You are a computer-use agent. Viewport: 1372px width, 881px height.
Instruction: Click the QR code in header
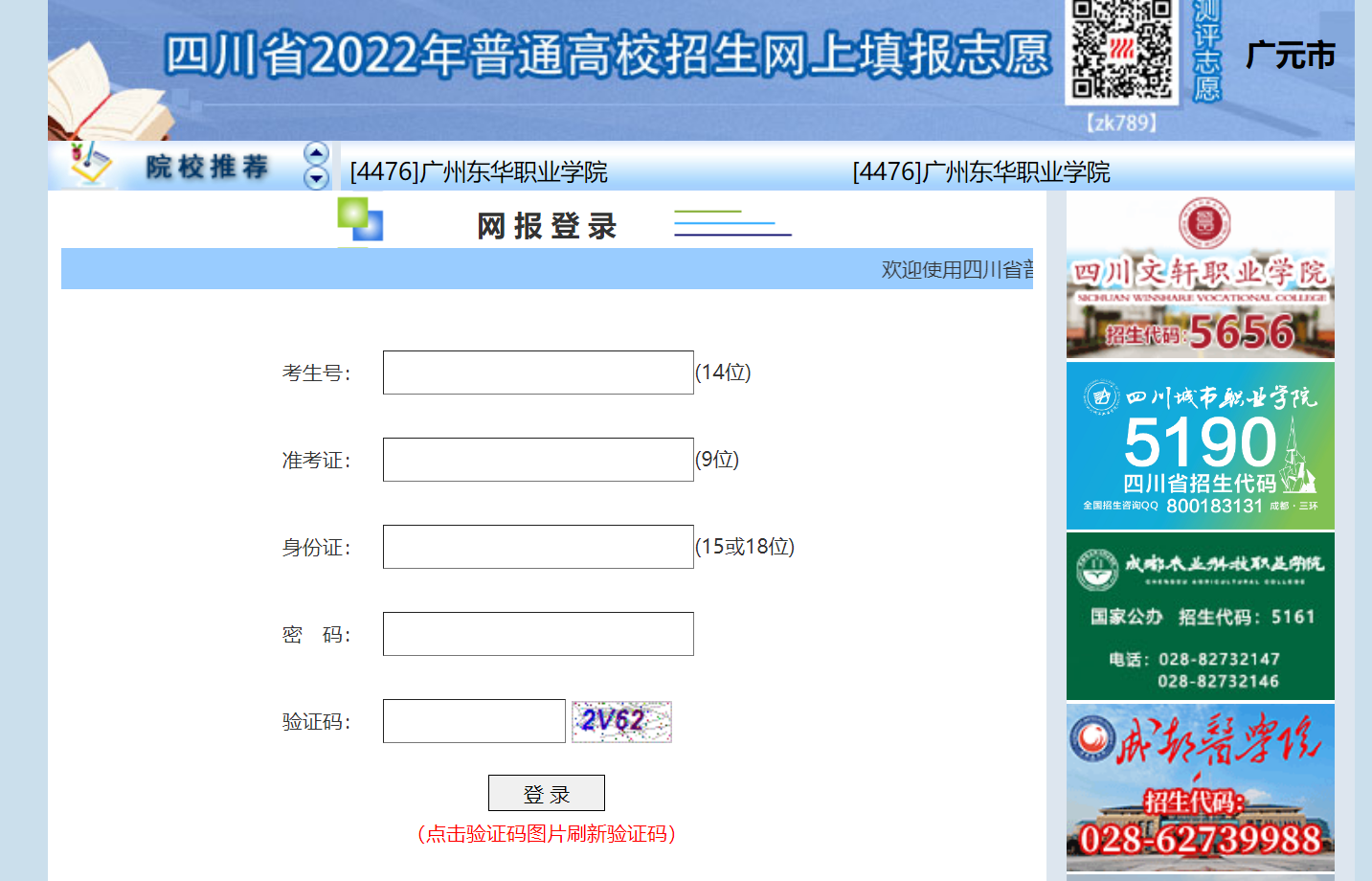[x=1121, y=50]
